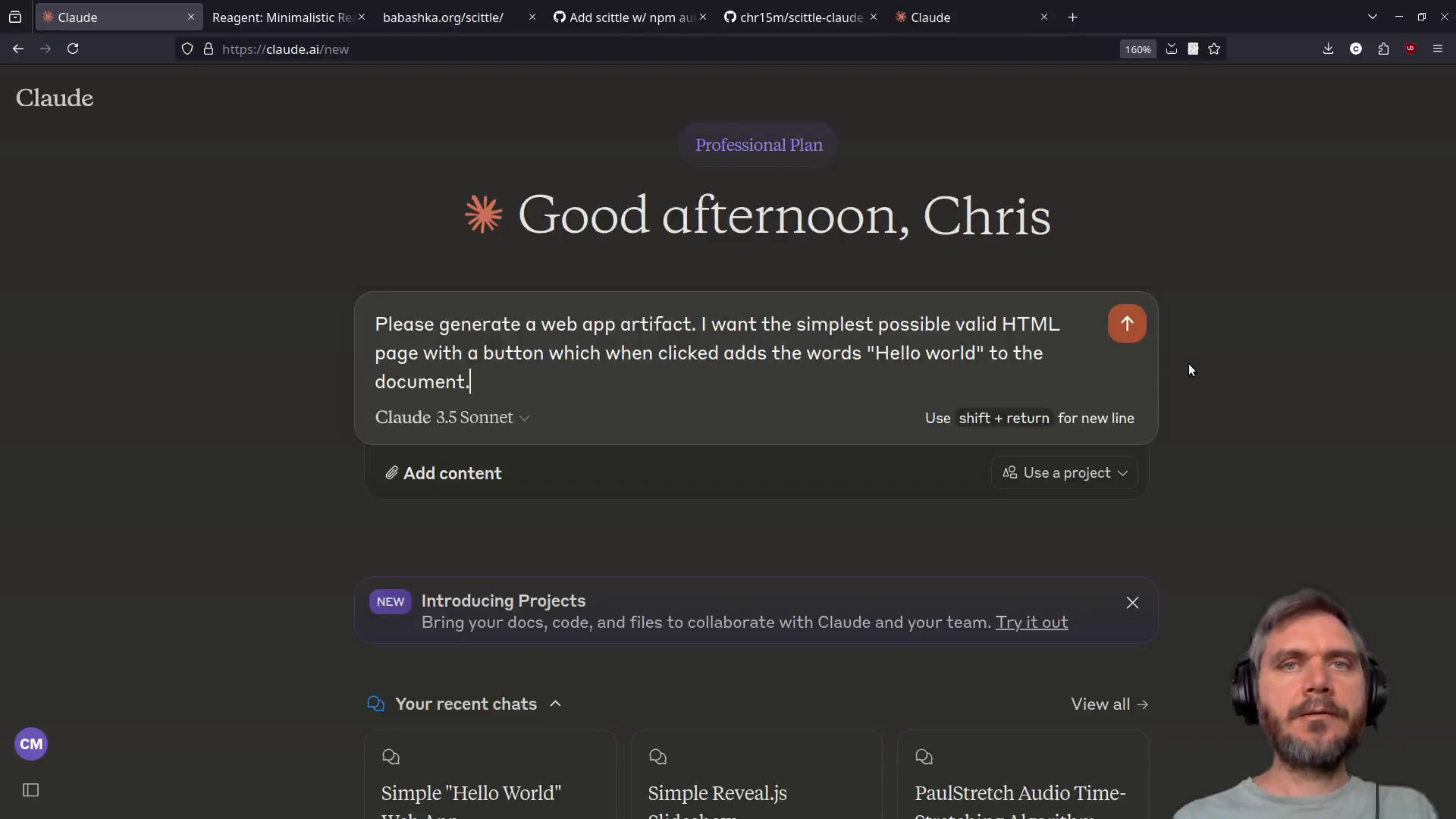The width and height of the screenshot is (1456, 819).
Task: Open the PaulStretch Audio Time chat card
Action: point(1023,775)
